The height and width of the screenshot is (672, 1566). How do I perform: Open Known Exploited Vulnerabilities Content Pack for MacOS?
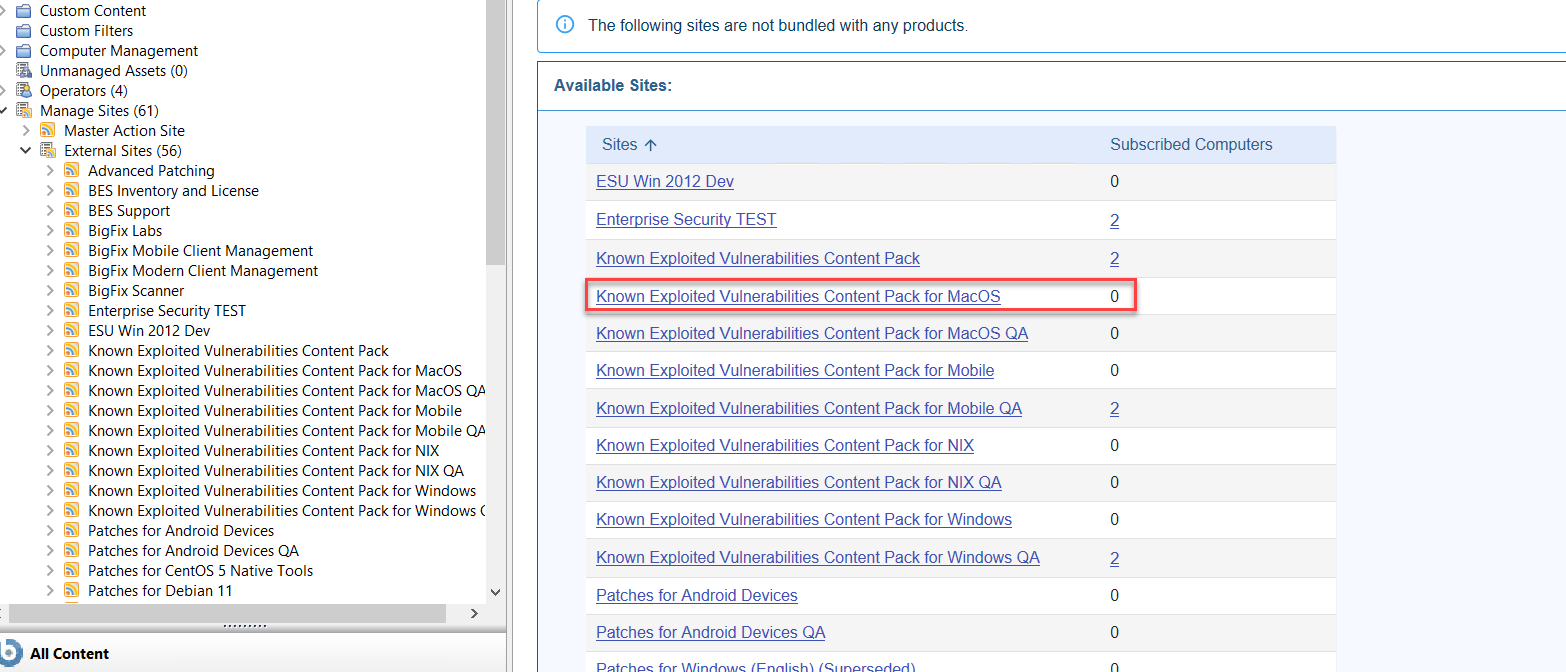(x=798, y=296)
